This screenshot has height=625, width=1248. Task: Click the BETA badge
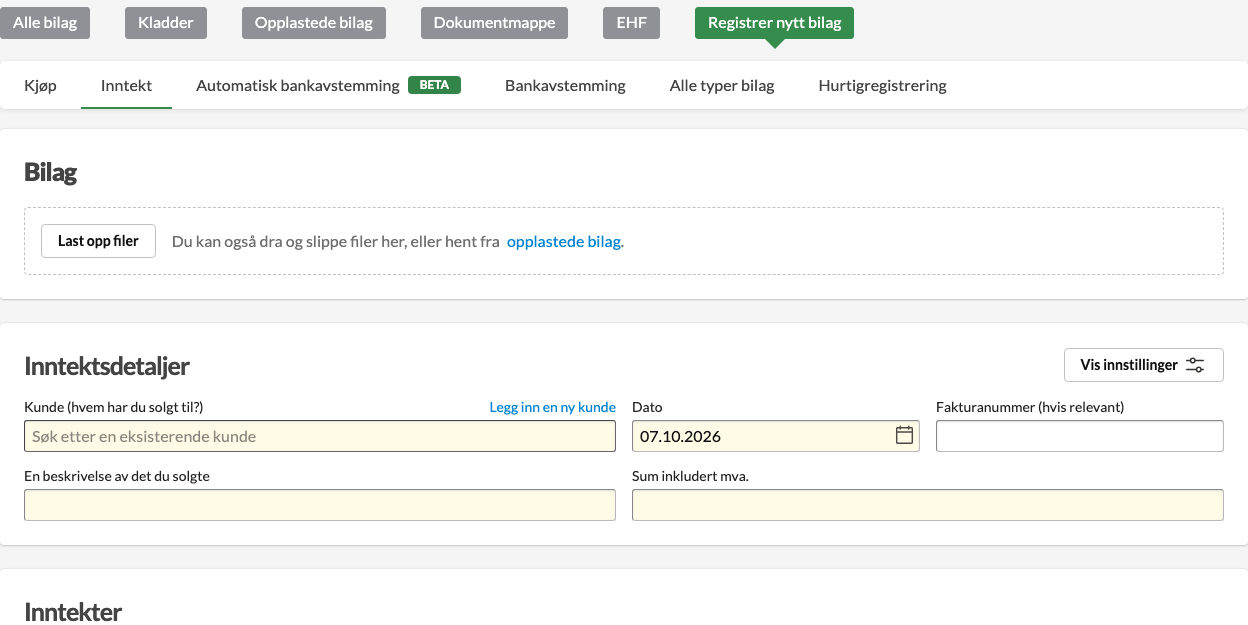pyautogui.click(x=434, y=85)
